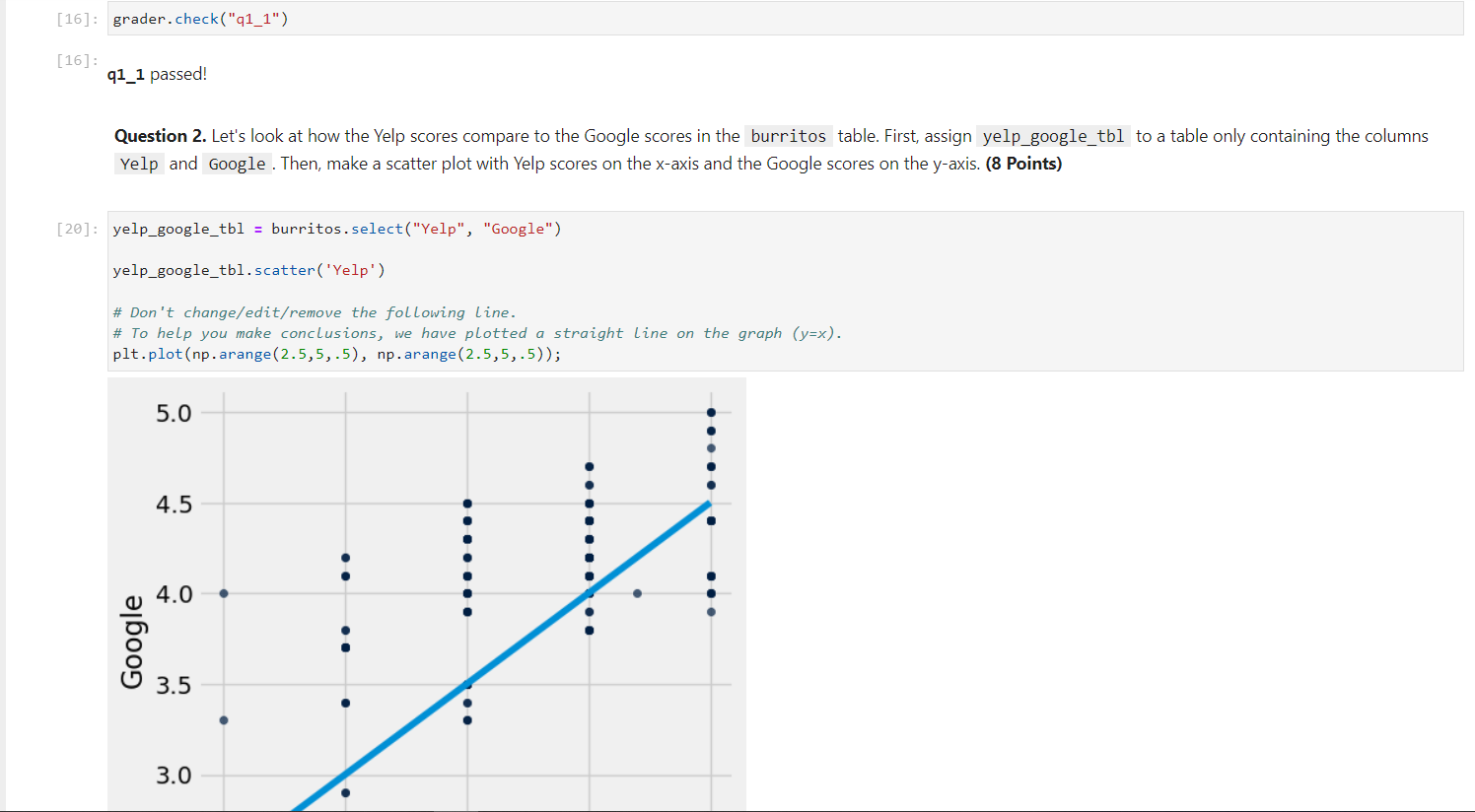Click the 5.0 tick label on the y-axis
Viewport: 1475px width, 812px height.
(x=173, y=413)
